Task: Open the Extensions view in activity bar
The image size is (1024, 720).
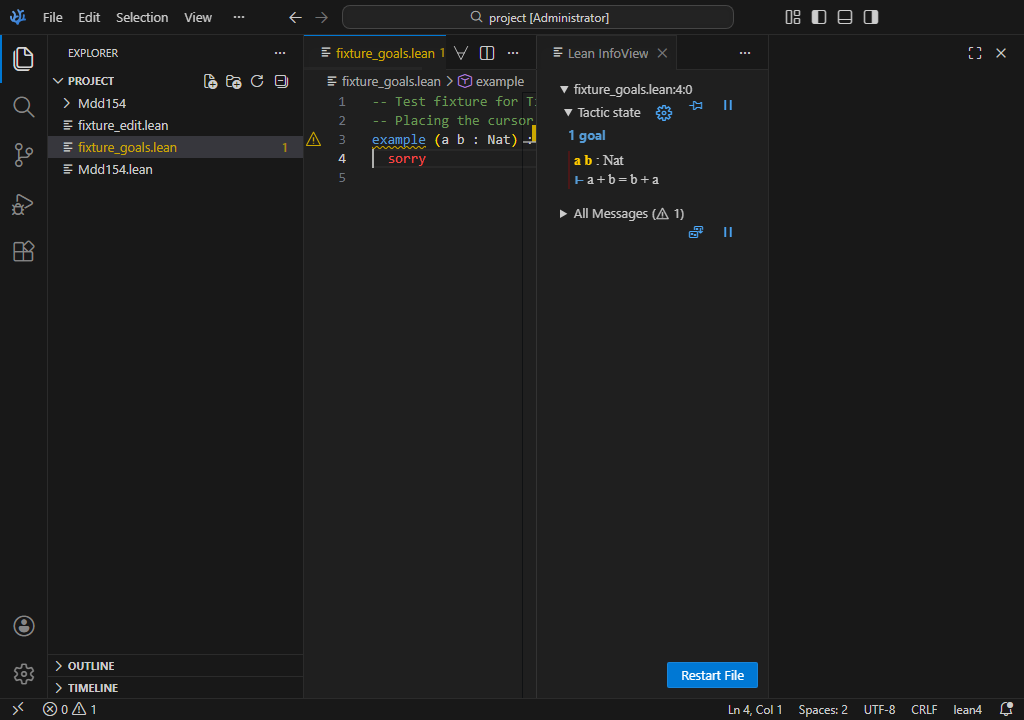Action: coord(23,252)
